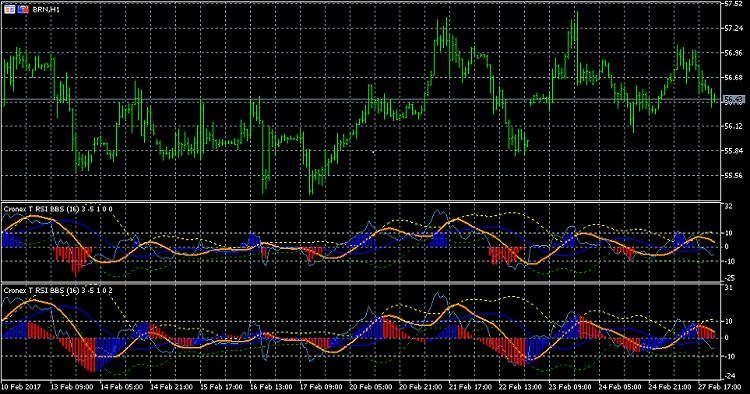Viewport: 750px width, 394px height.
Task: Click the 56.68 price scale value
Action: [733, 77]
